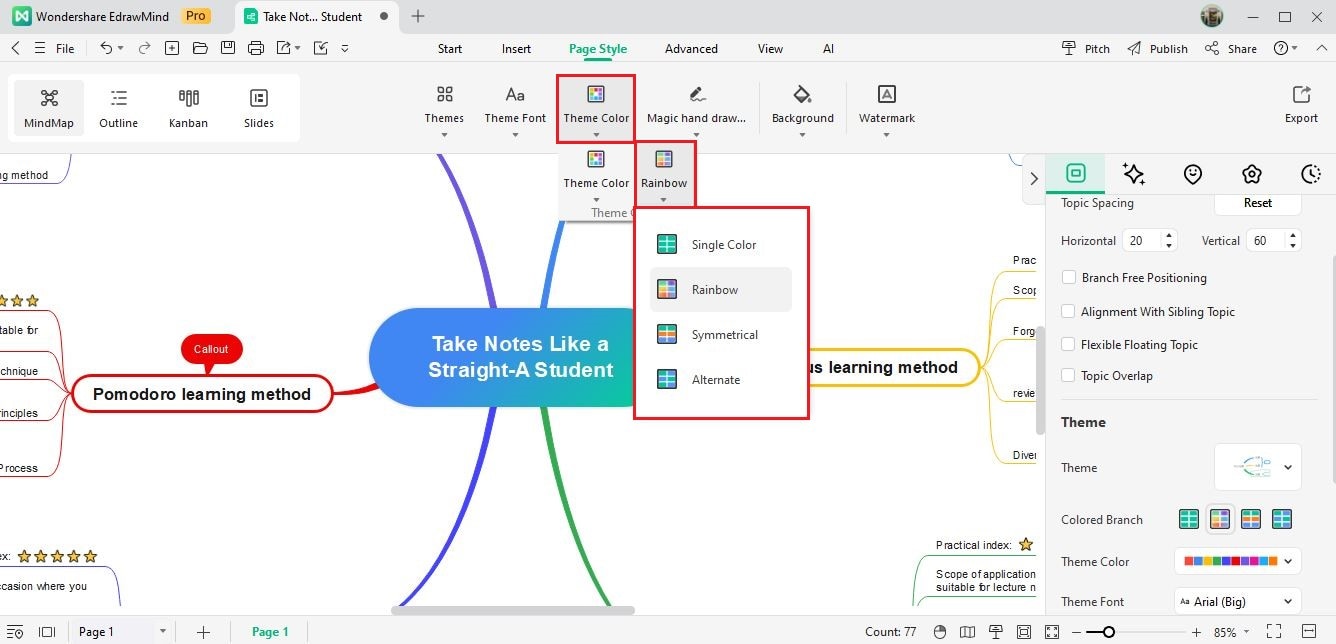Toggle the Topic Overlap checkbox

click(x=1069, y=376)
